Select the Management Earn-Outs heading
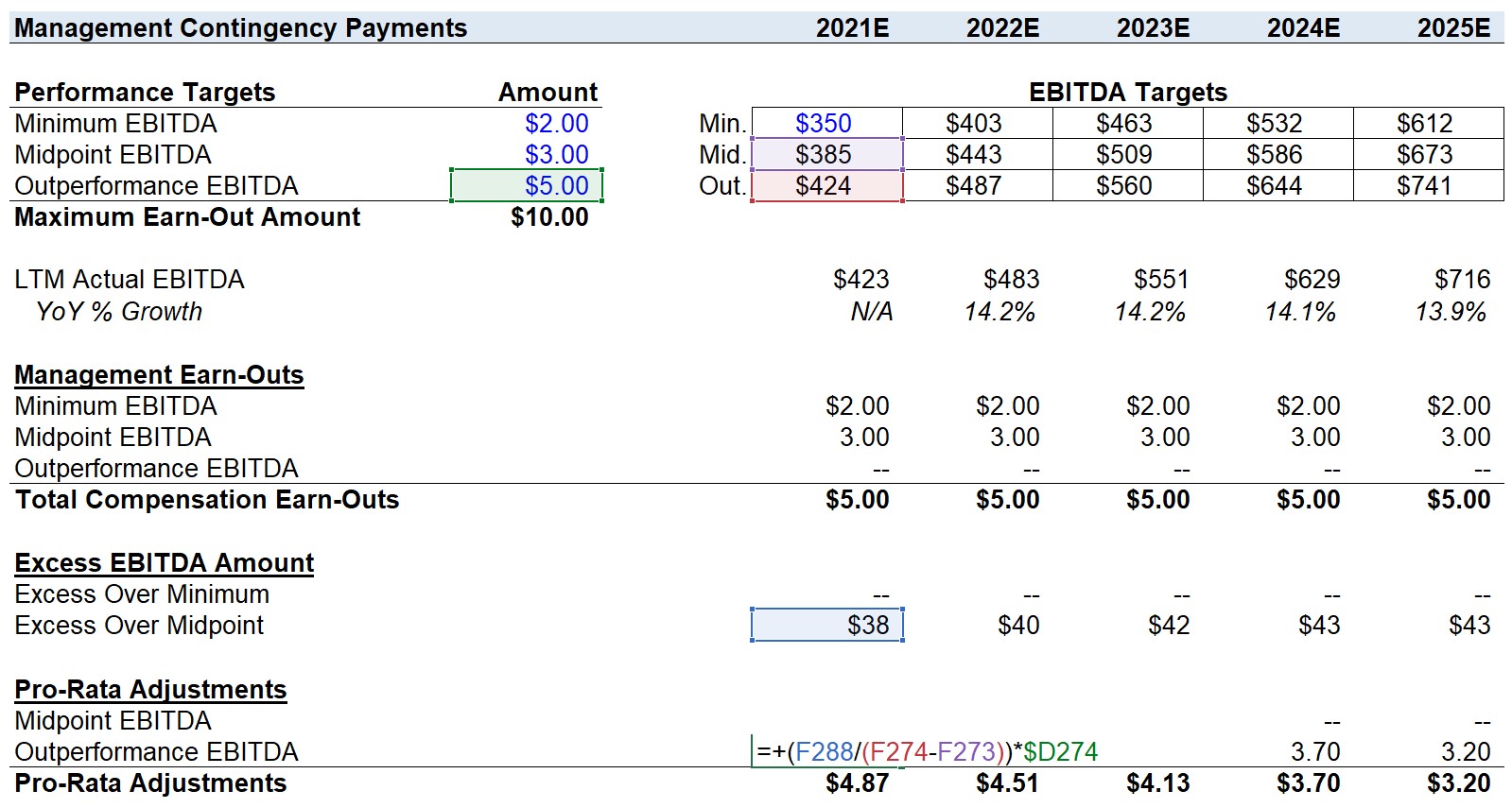The width and height of the screenshot is (1512, 808). tap(159, 375)
